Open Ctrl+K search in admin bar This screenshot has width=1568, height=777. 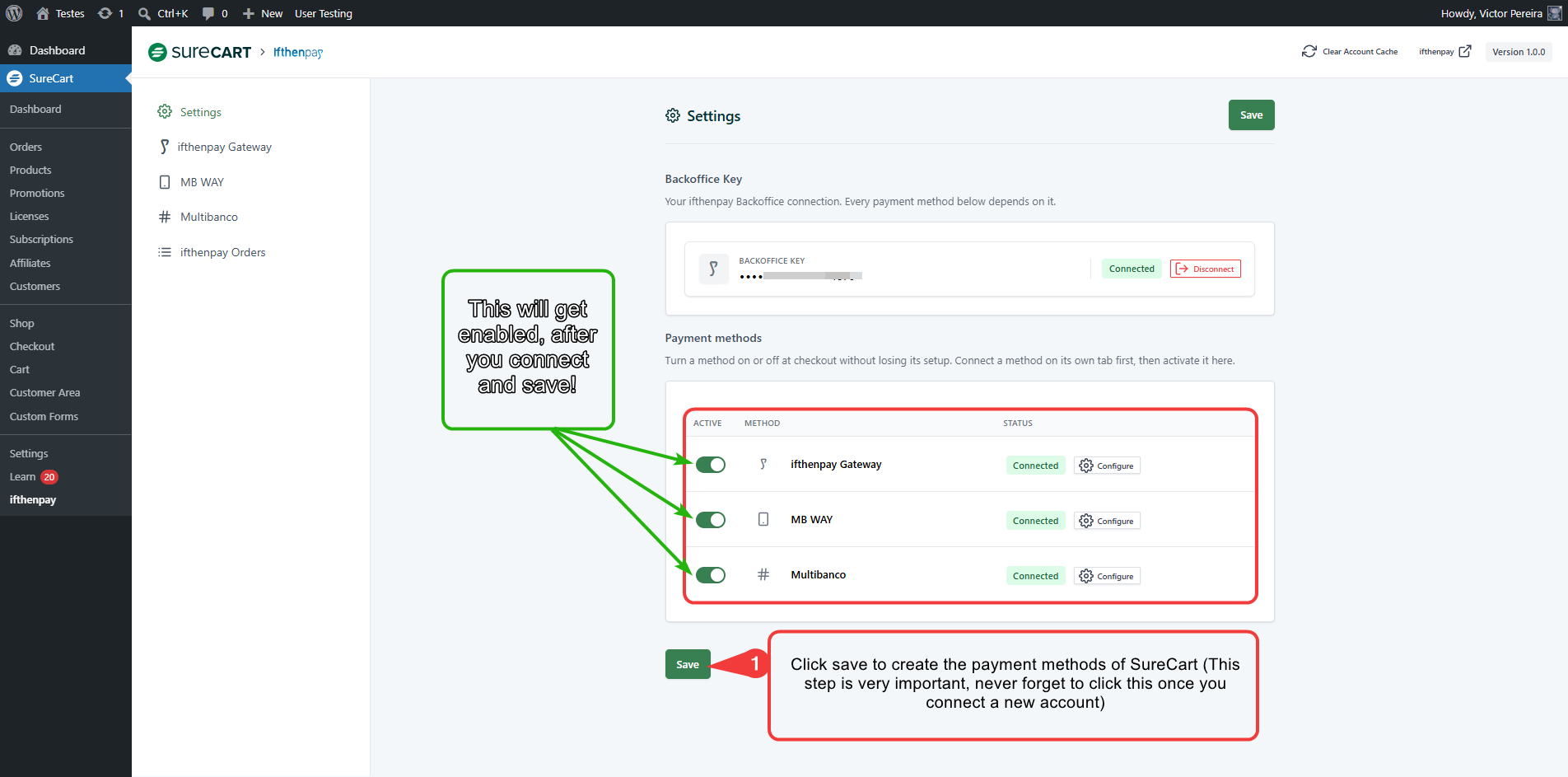click(x=163, y=13)
